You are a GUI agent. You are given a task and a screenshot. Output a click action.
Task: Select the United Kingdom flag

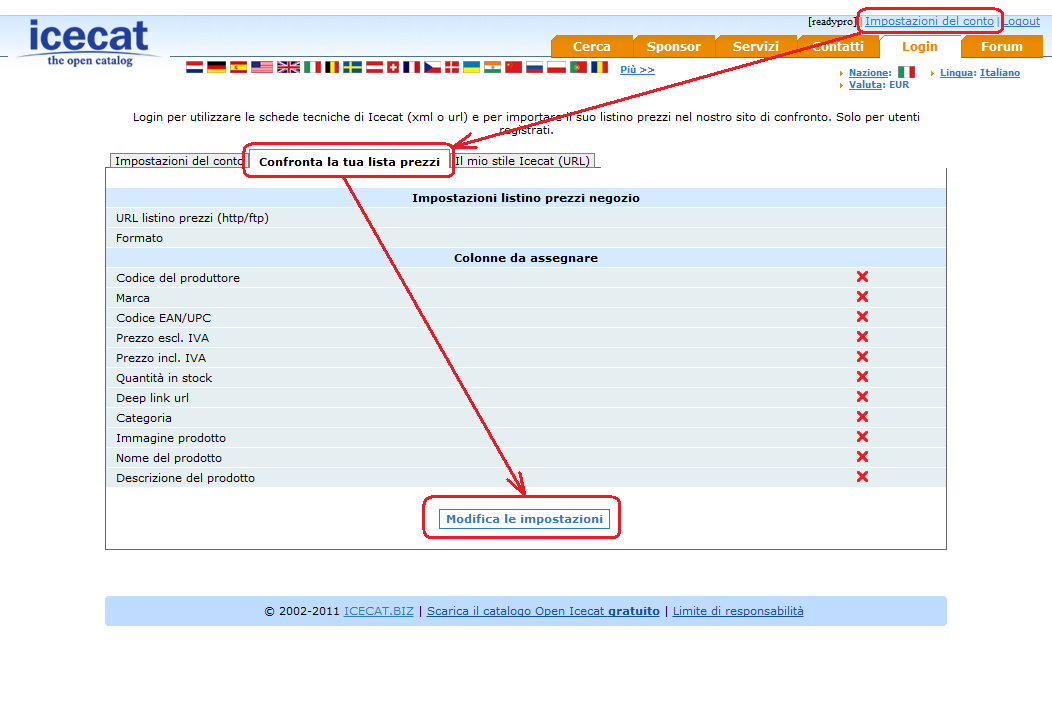(288, 67)
